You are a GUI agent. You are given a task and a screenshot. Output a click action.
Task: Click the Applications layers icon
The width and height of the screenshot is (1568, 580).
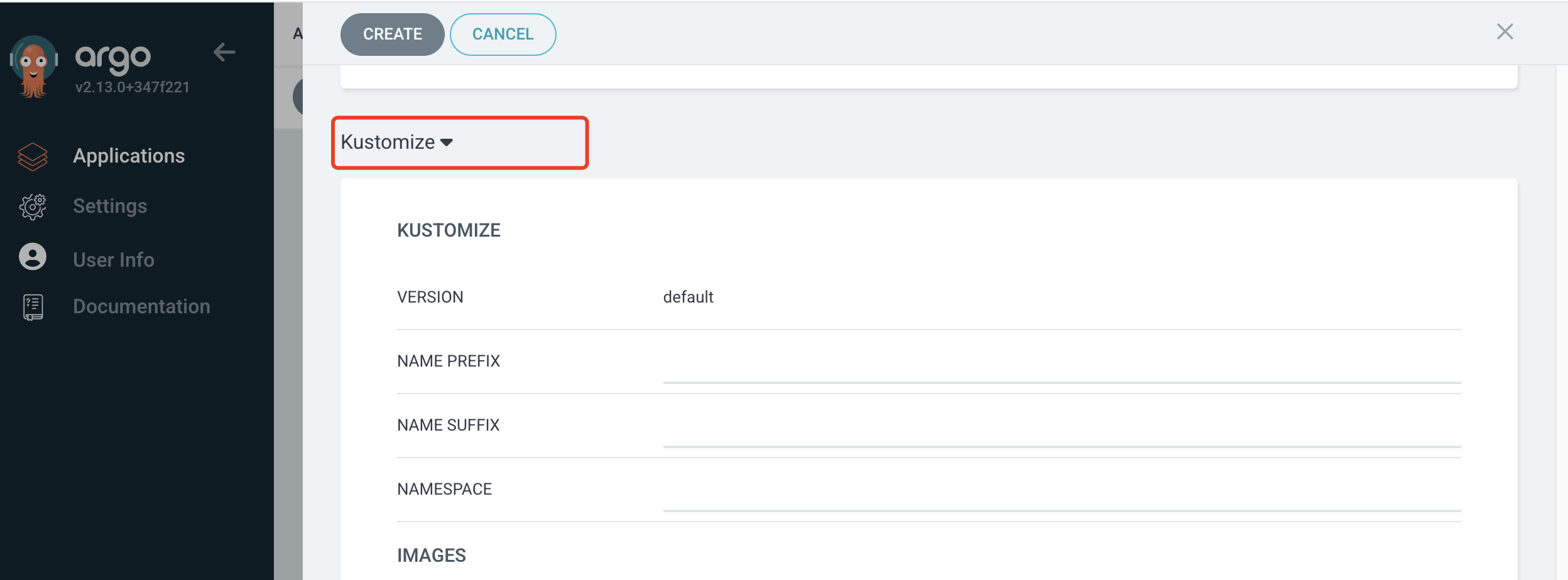point(33,156)
